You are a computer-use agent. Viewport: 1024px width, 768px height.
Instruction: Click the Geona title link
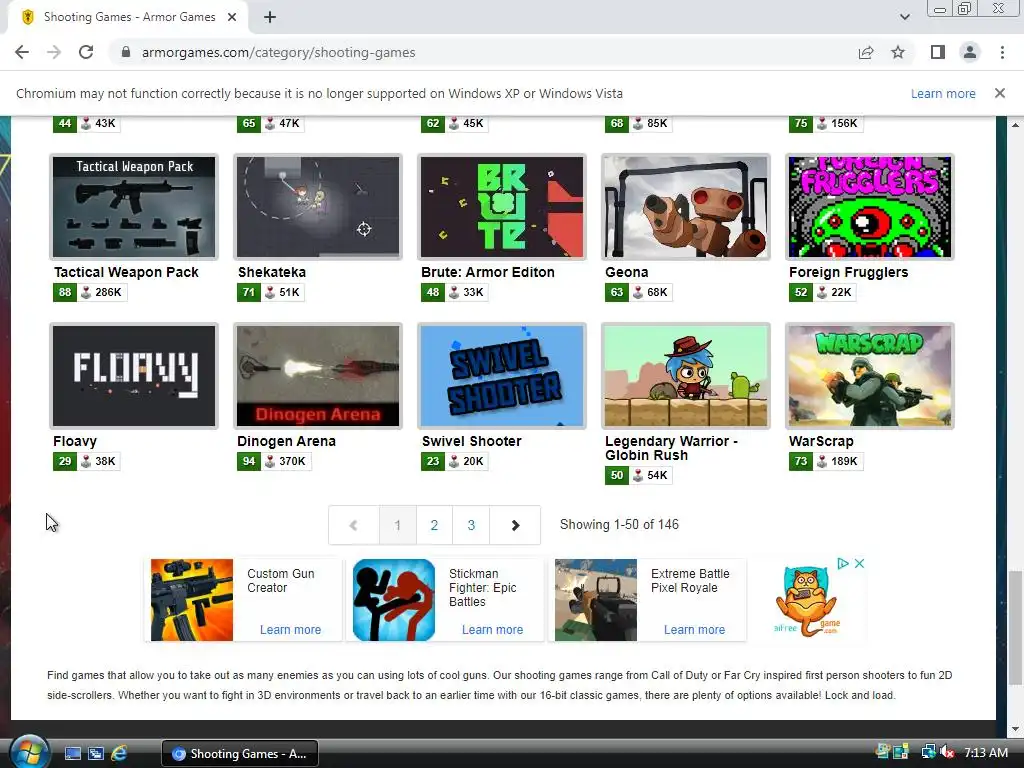(626, 272)
